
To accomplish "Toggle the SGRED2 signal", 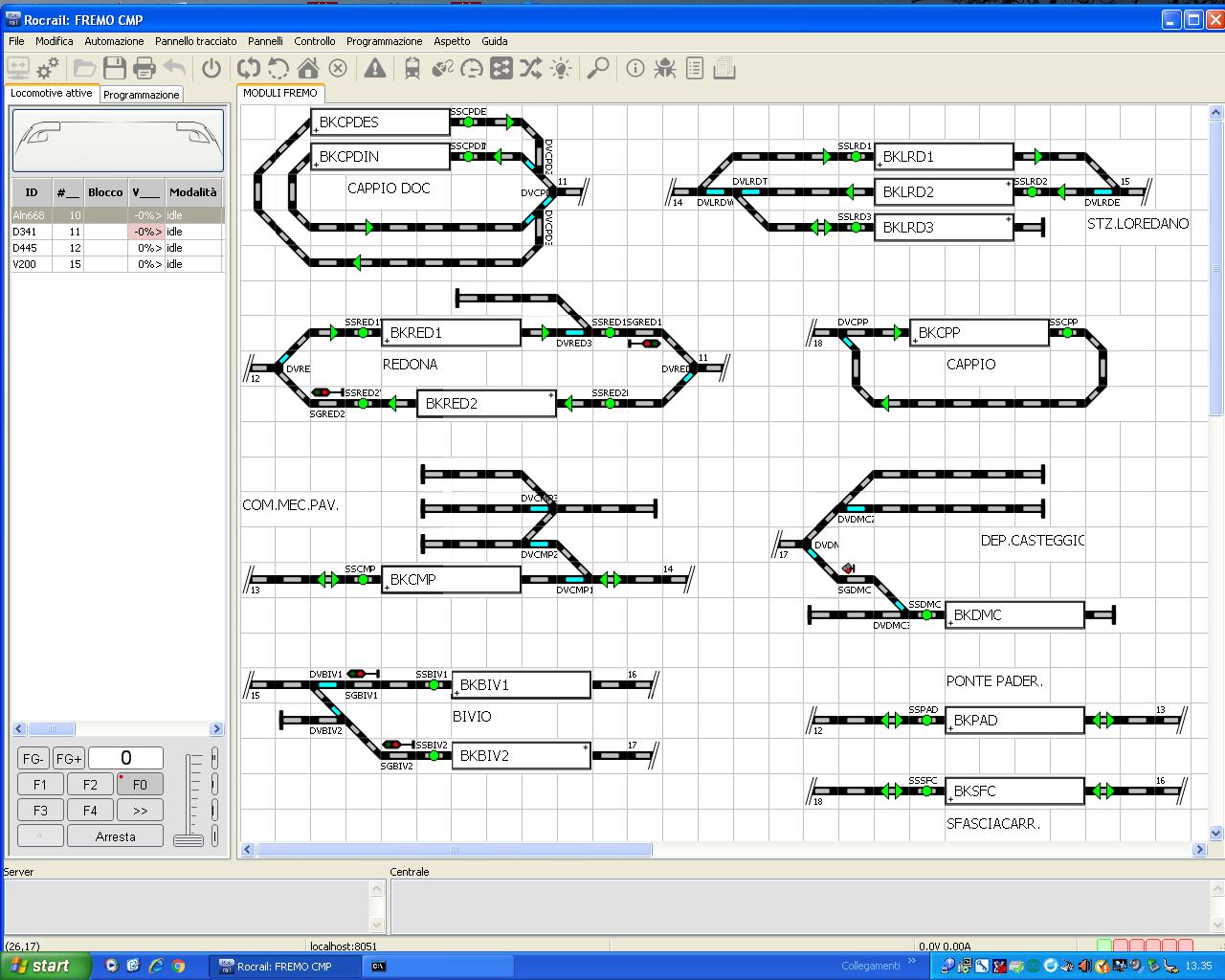I will 327,392.
